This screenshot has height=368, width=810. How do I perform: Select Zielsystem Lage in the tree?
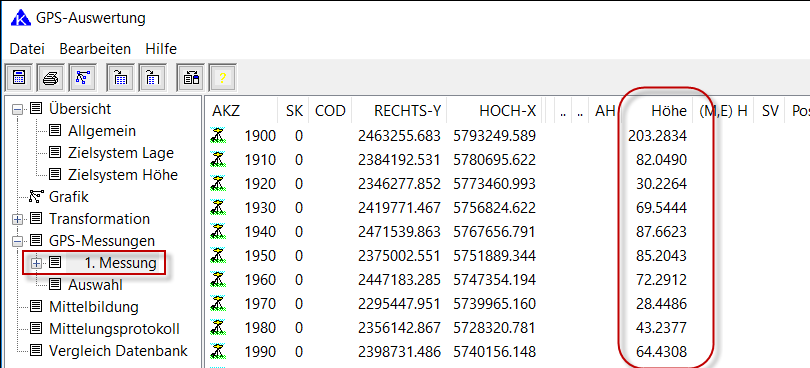pos(121,153)
